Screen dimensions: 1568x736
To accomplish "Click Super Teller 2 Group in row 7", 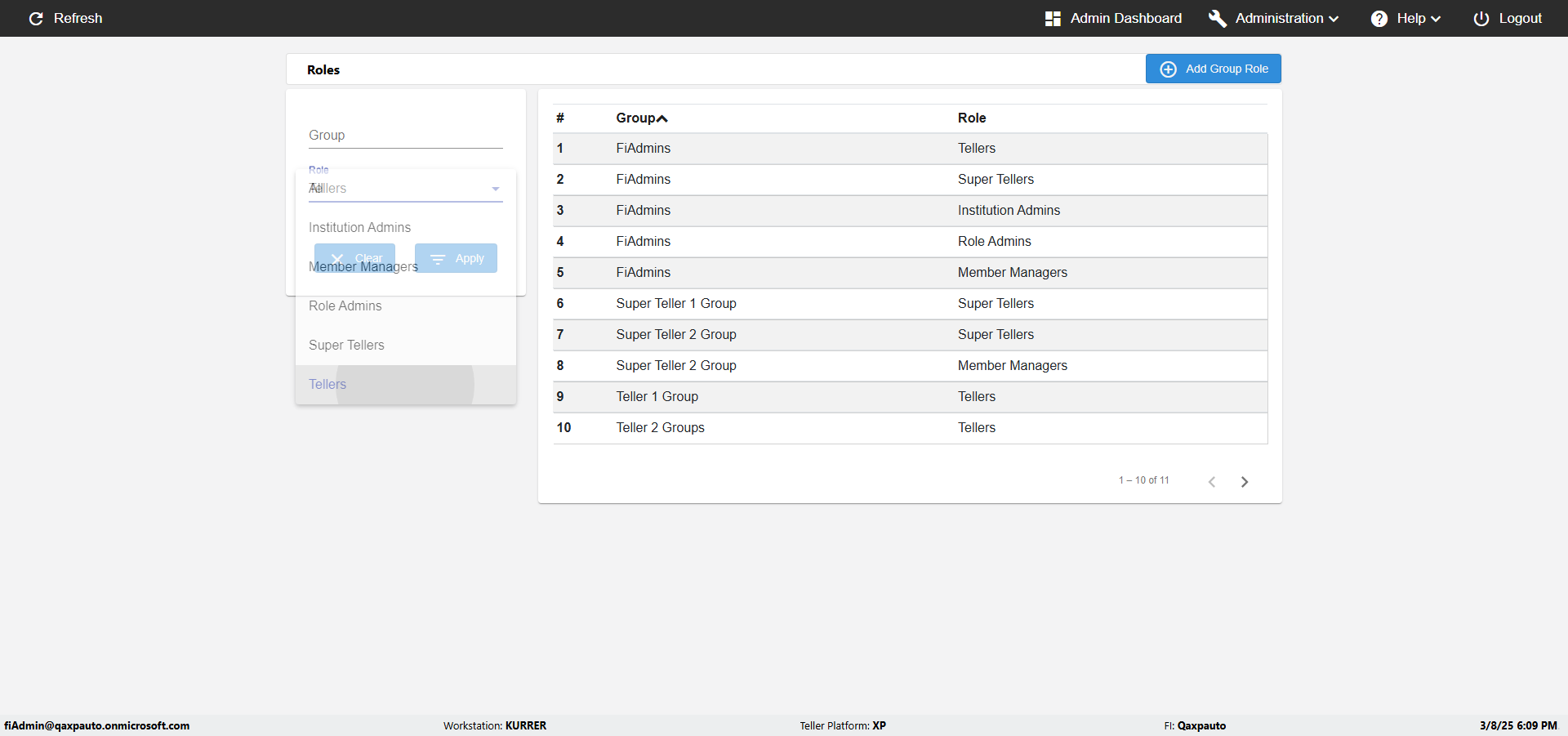I will coord(676,334).
